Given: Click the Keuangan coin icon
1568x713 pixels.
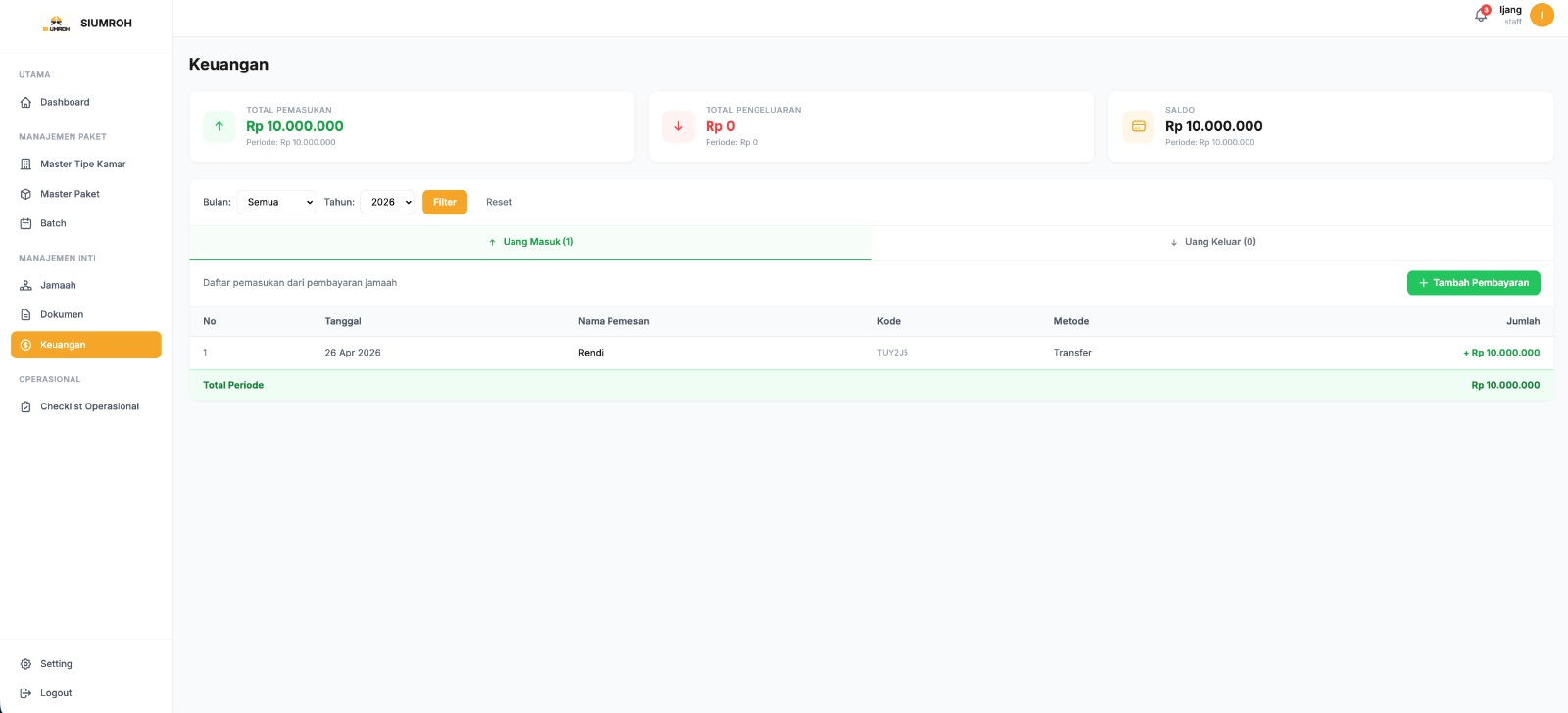Looking at the screenshot, I should pos(25,345).
